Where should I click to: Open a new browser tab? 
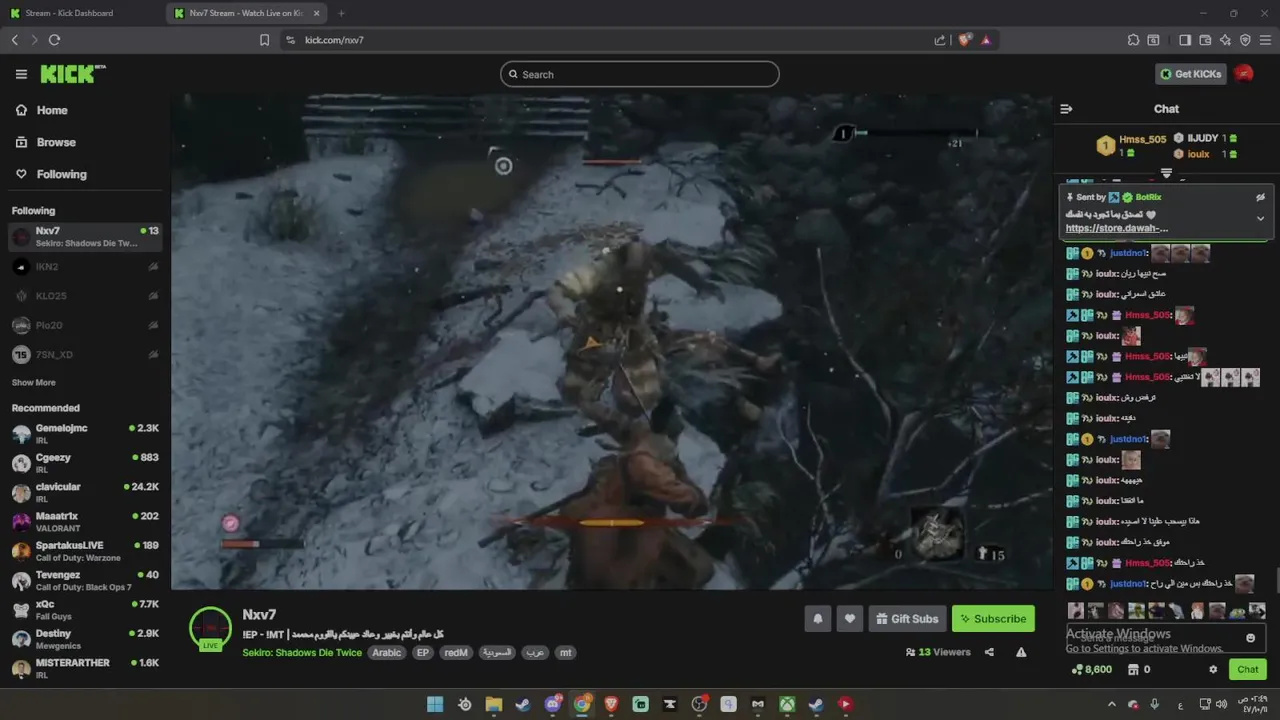tap(341, 13)
